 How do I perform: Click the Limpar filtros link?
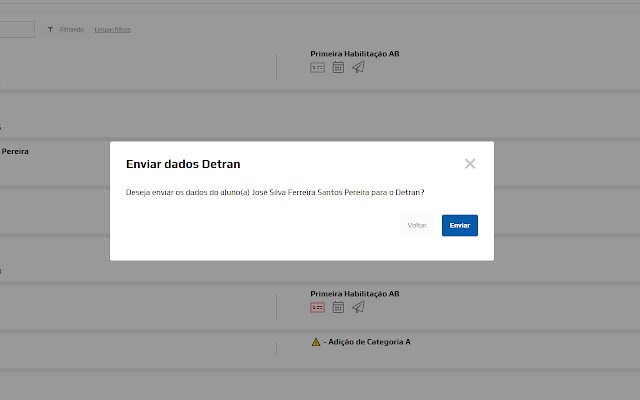pos(113,29)
